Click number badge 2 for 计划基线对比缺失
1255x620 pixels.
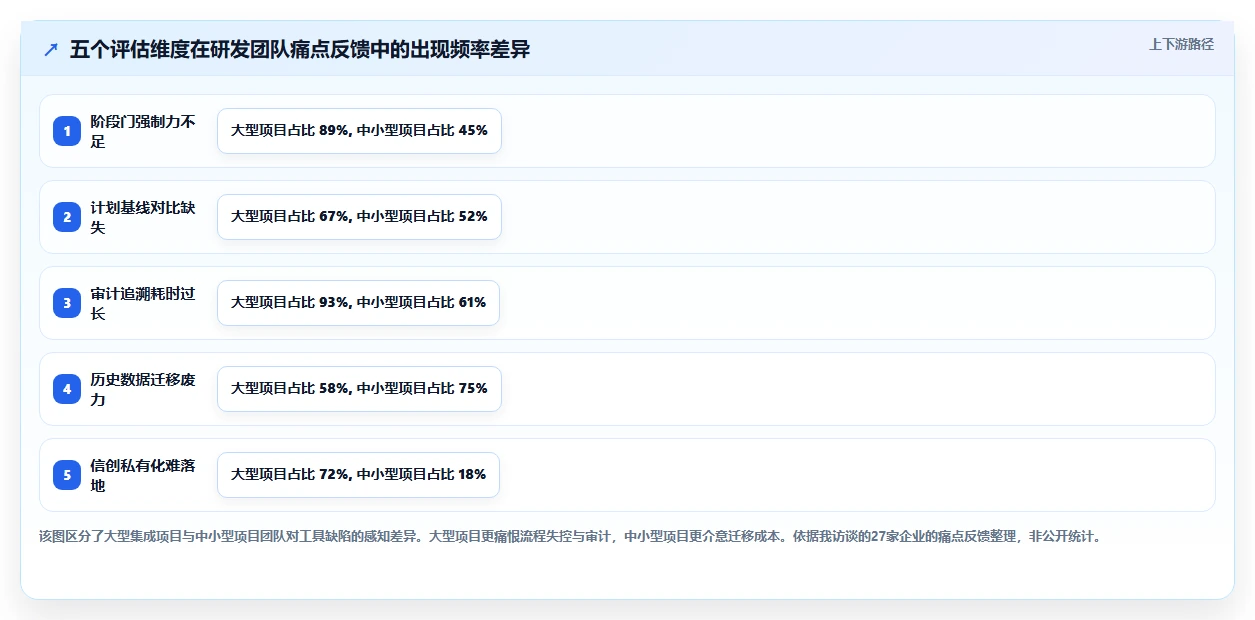(67, 217)
